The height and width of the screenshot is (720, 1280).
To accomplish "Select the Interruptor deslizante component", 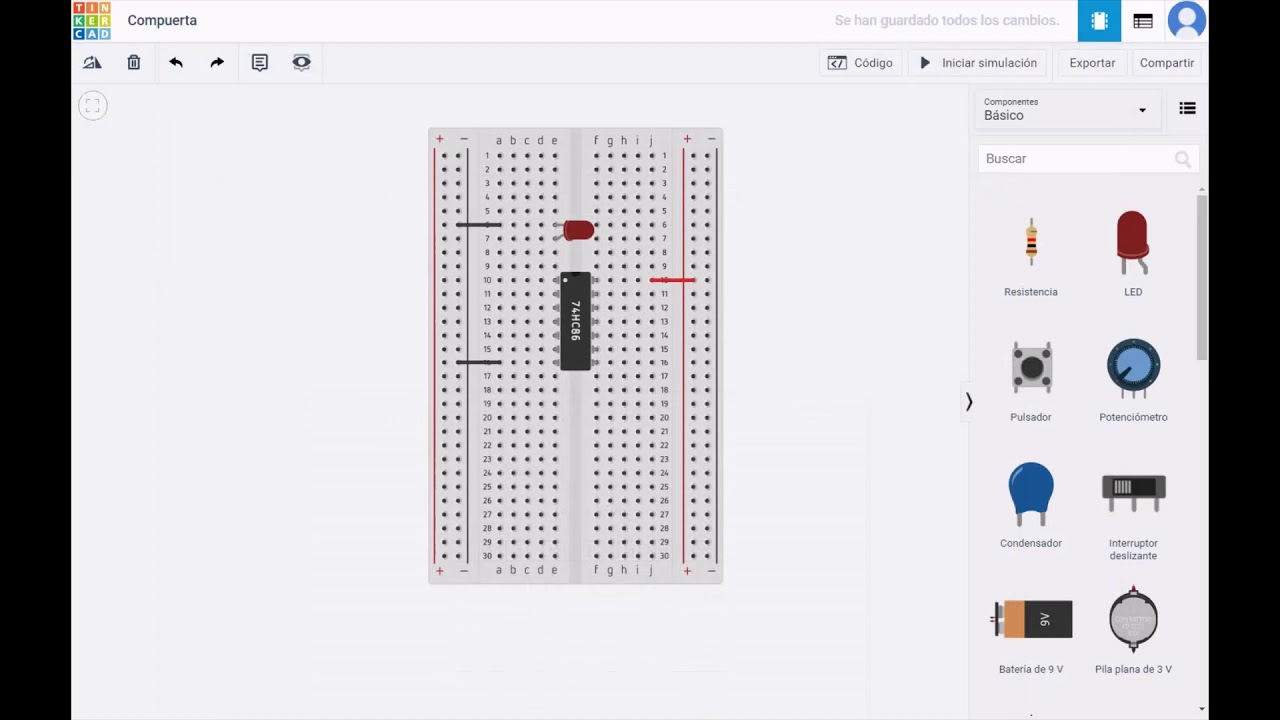I will pos(1133,515).
